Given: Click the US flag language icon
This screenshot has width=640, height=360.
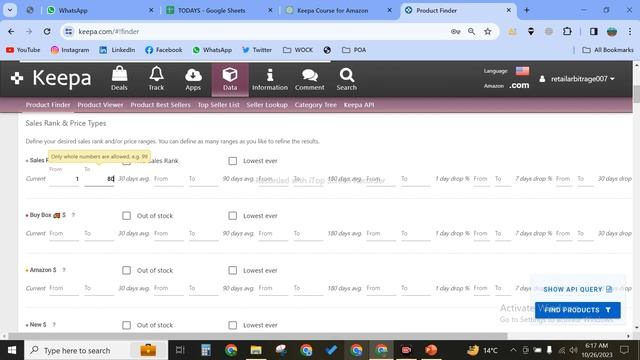Looking at the screenshot, I should click(x=522, y=71).
